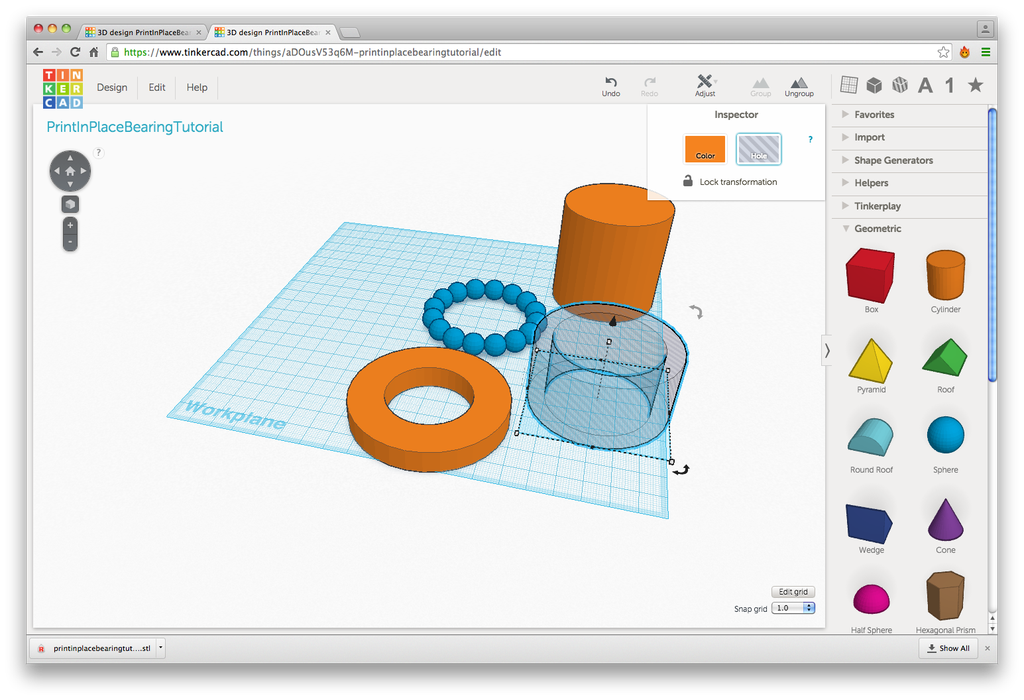Click the fit view cube icon

point(70,204)
